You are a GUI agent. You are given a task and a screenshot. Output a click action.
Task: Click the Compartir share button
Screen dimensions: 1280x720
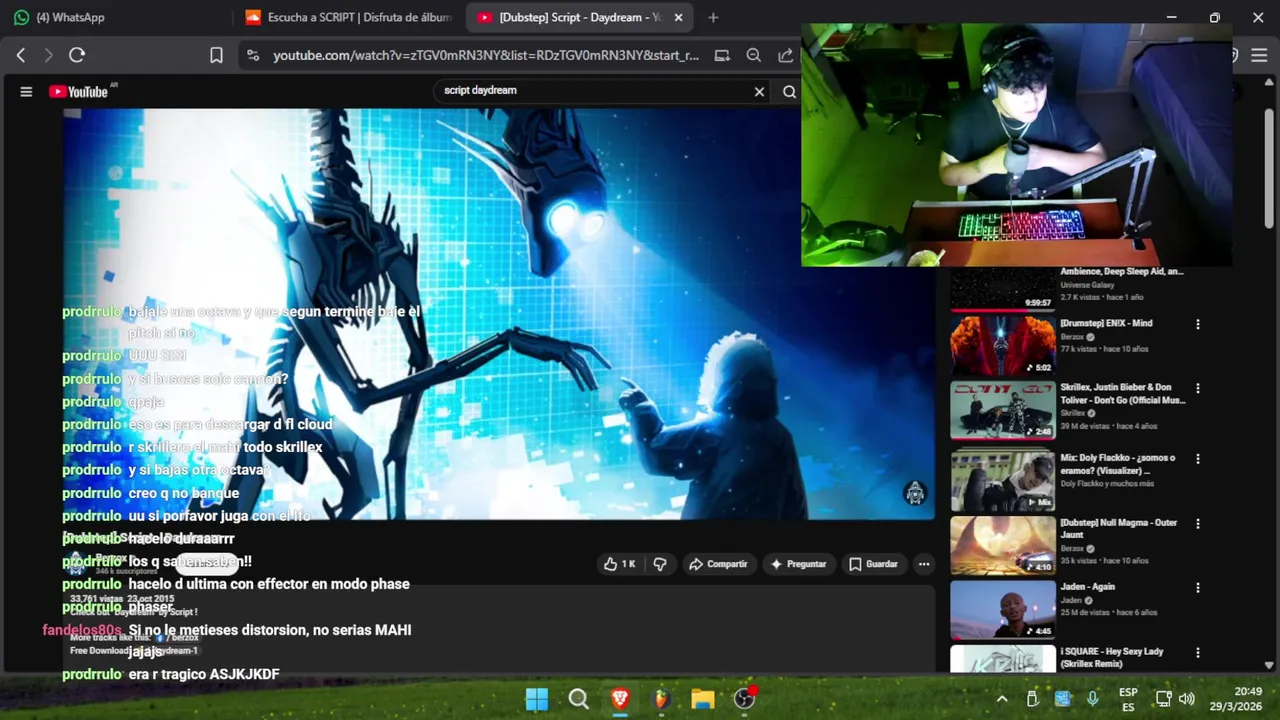[718, 564]
